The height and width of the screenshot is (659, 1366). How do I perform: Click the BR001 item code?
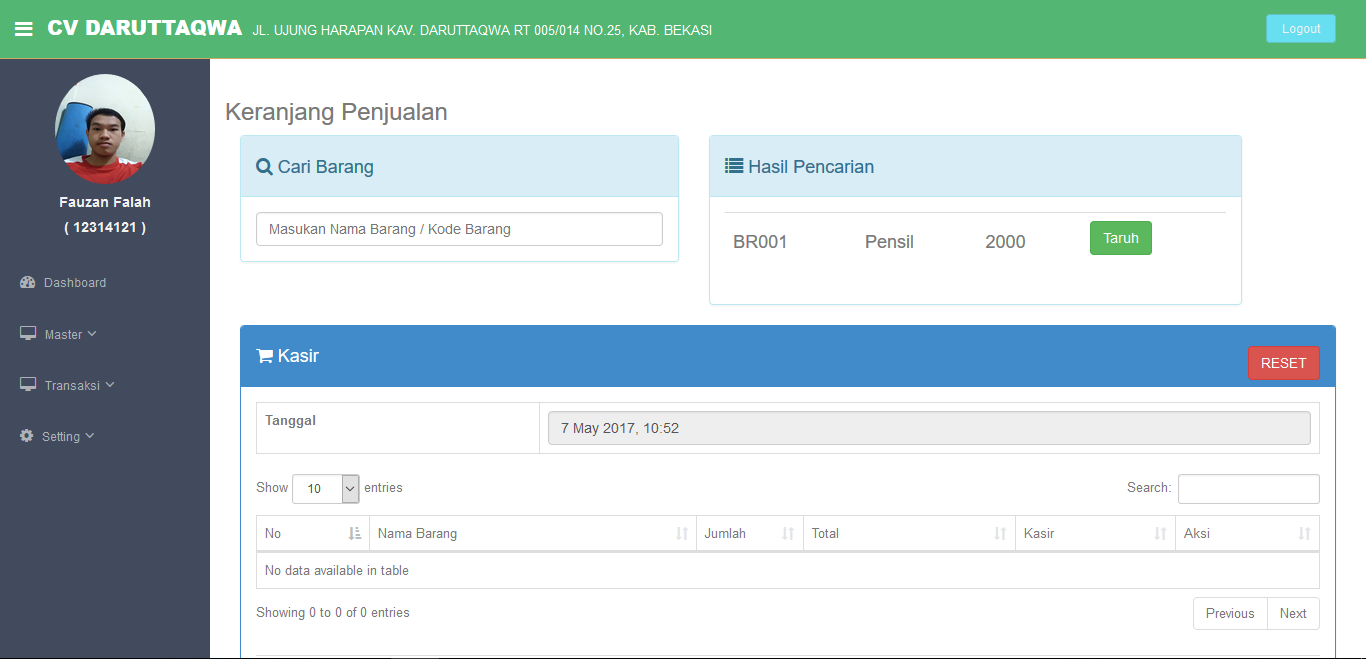[x=760, y=242]
